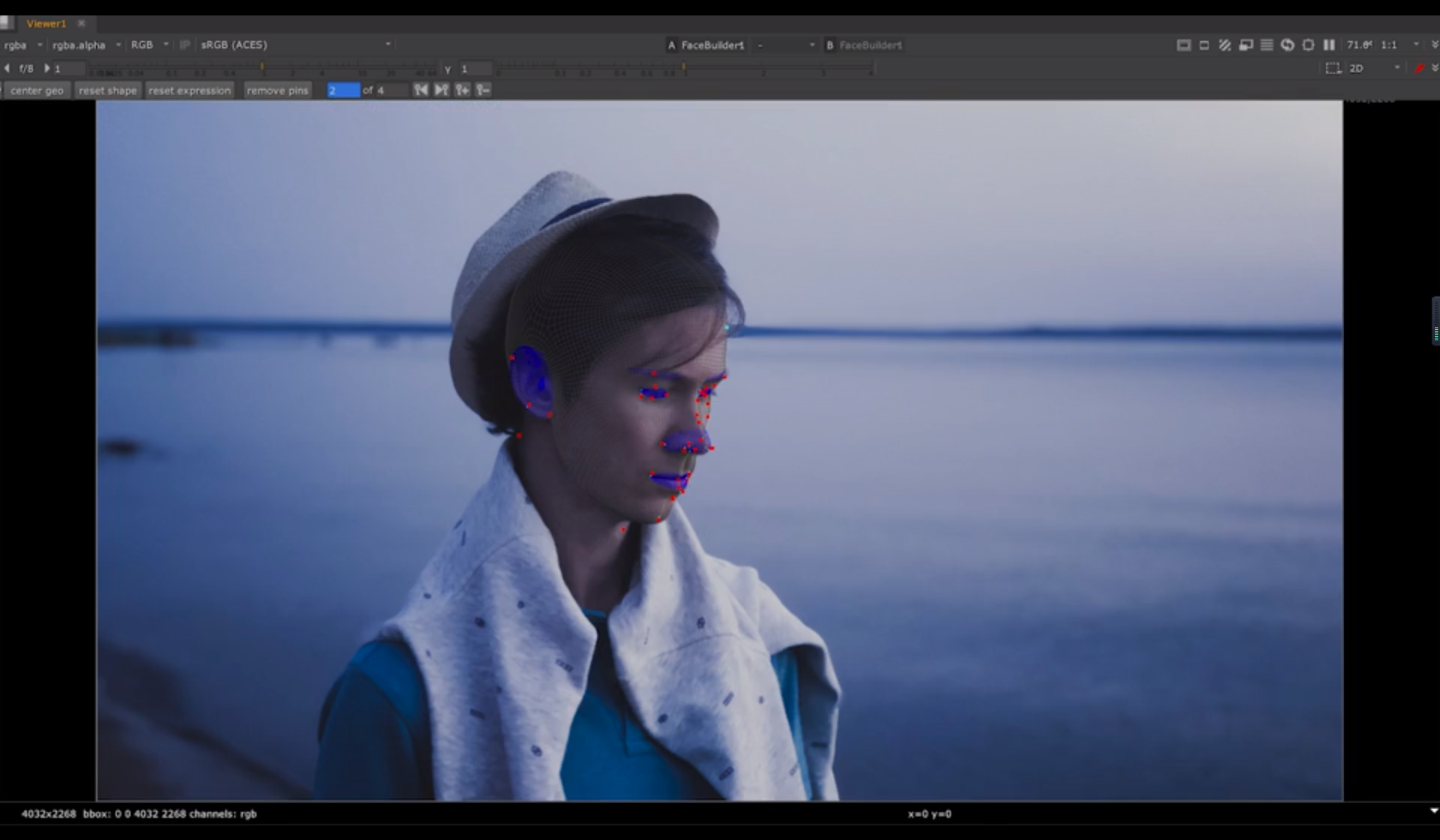
Task: Jump to the next FaceBuilder keyframe
Action: point(441,89)
